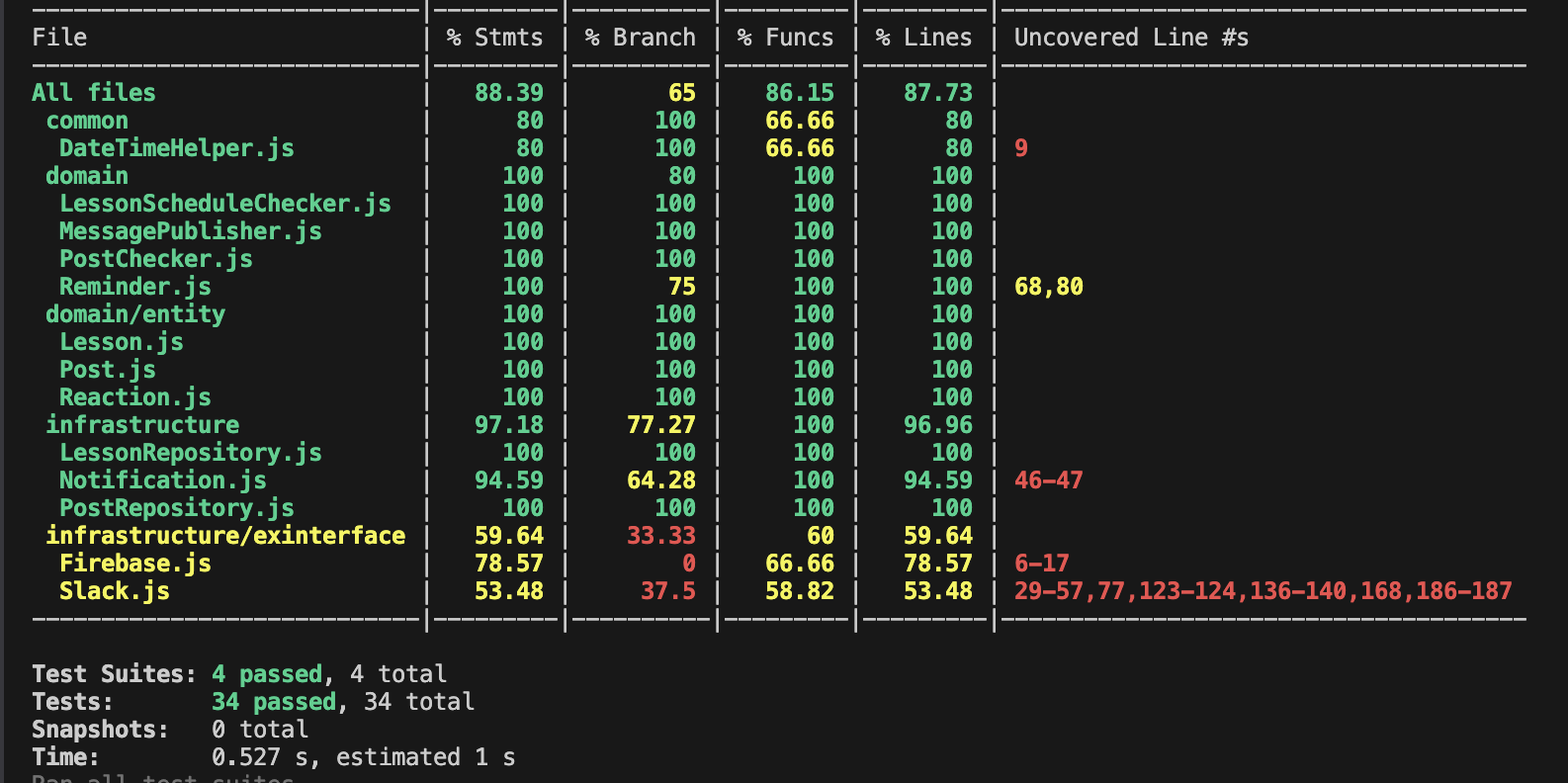The image size is (1568, 783).
Task: Select Reminder.js file name
Action: [x=135, y=287]
